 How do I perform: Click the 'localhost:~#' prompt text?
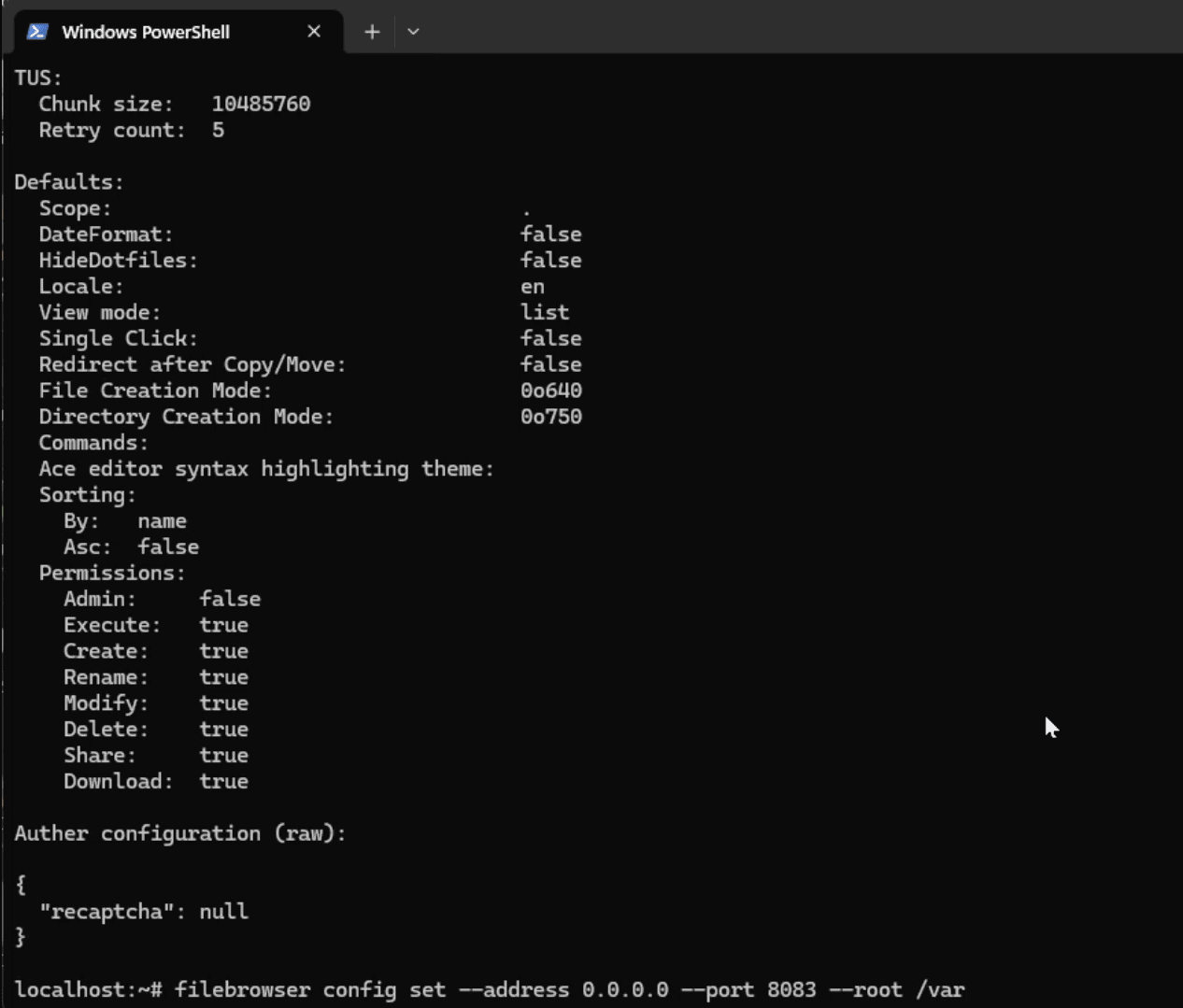tap(88, 989)
